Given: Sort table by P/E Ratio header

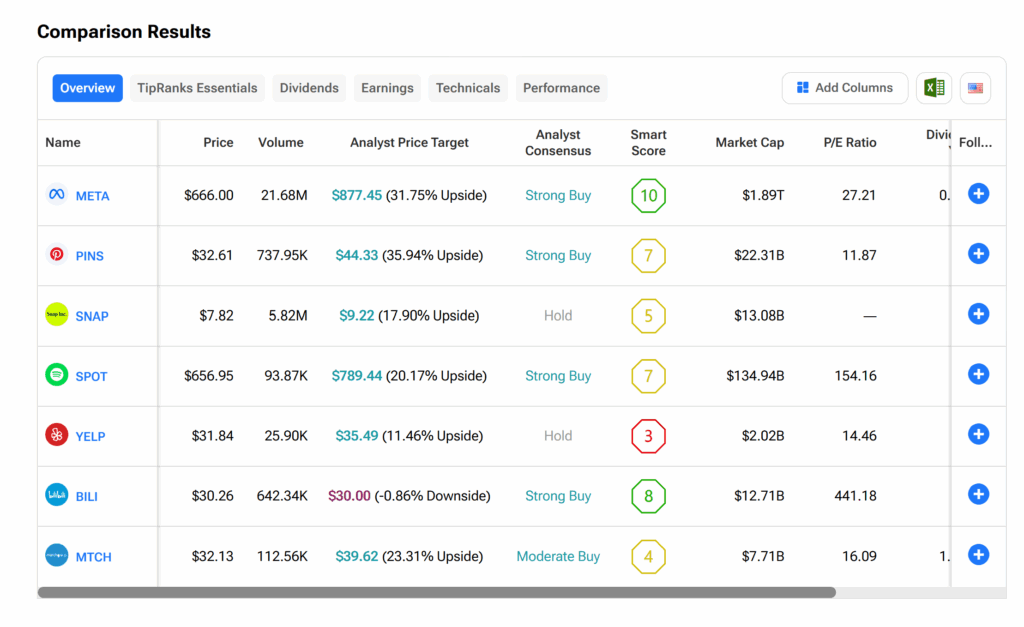Looking at the screenshot, I should pyautogui.click(x=849, y=143).
